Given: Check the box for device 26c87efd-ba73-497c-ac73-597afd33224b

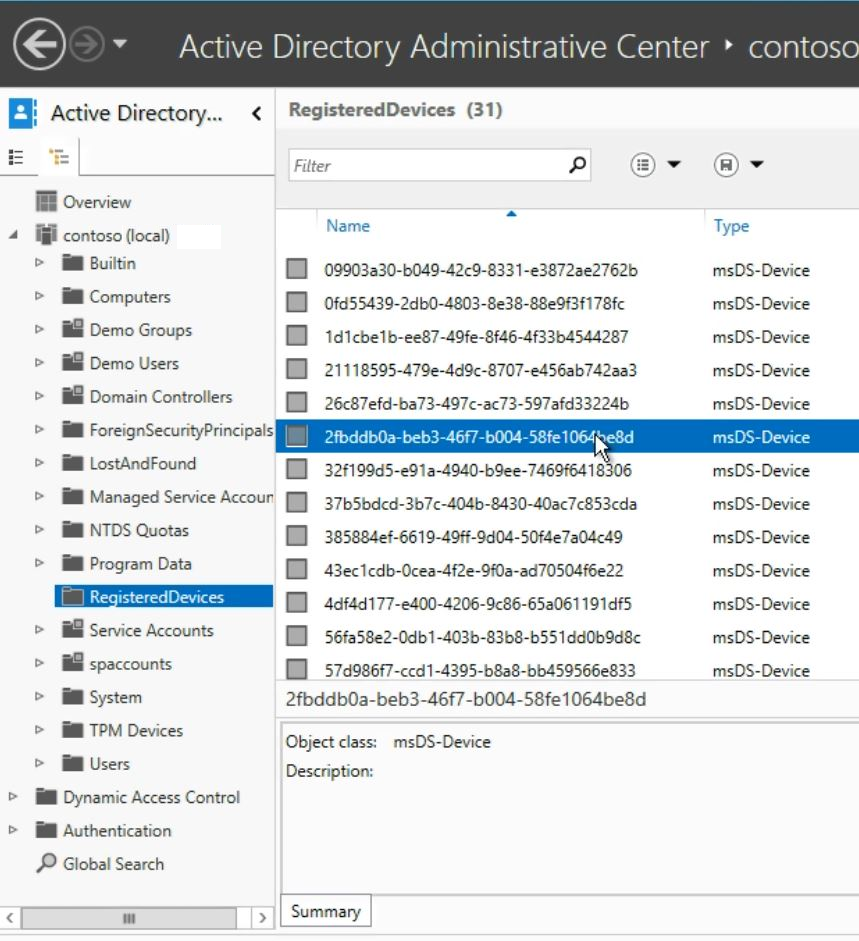Looking at the screenshot, I should click(x=297, y=403).
